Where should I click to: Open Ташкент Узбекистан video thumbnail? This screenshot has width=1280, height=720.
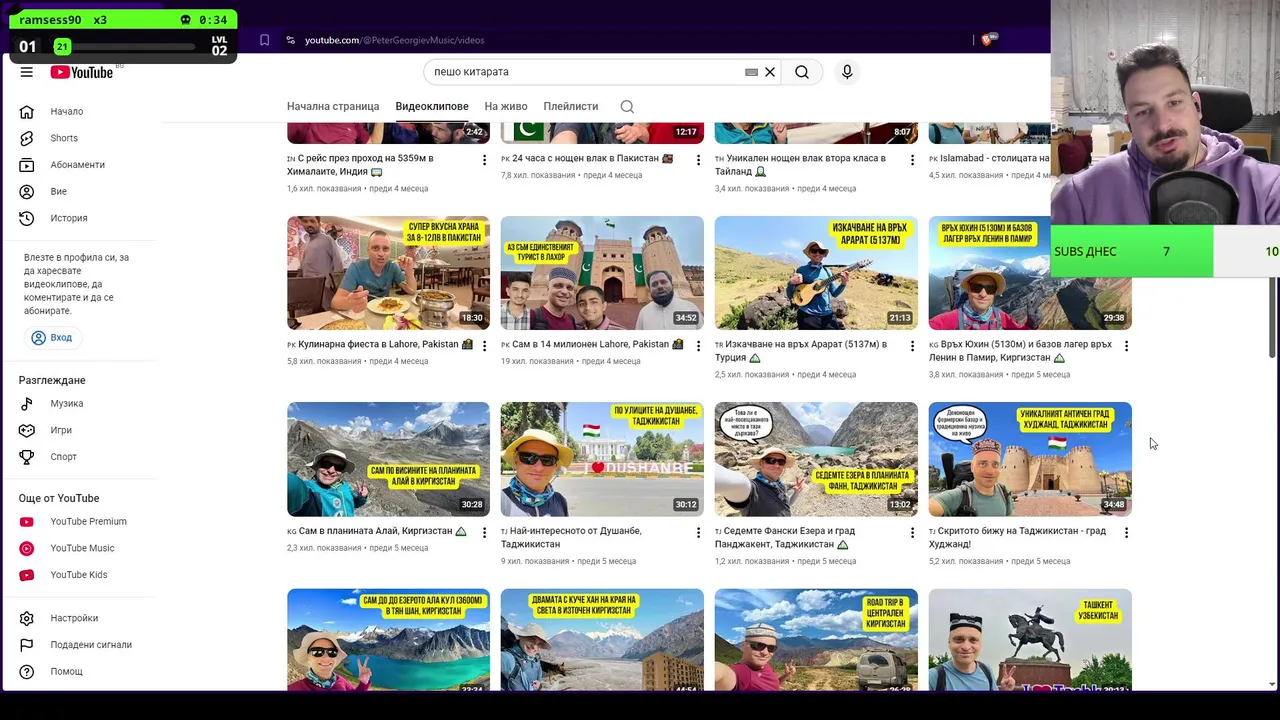point(1030,640)
